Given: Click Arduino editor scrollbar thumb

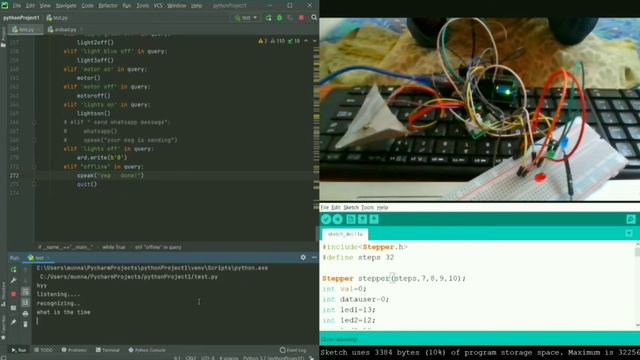Looking at the screenshot, I should [637, 251].
